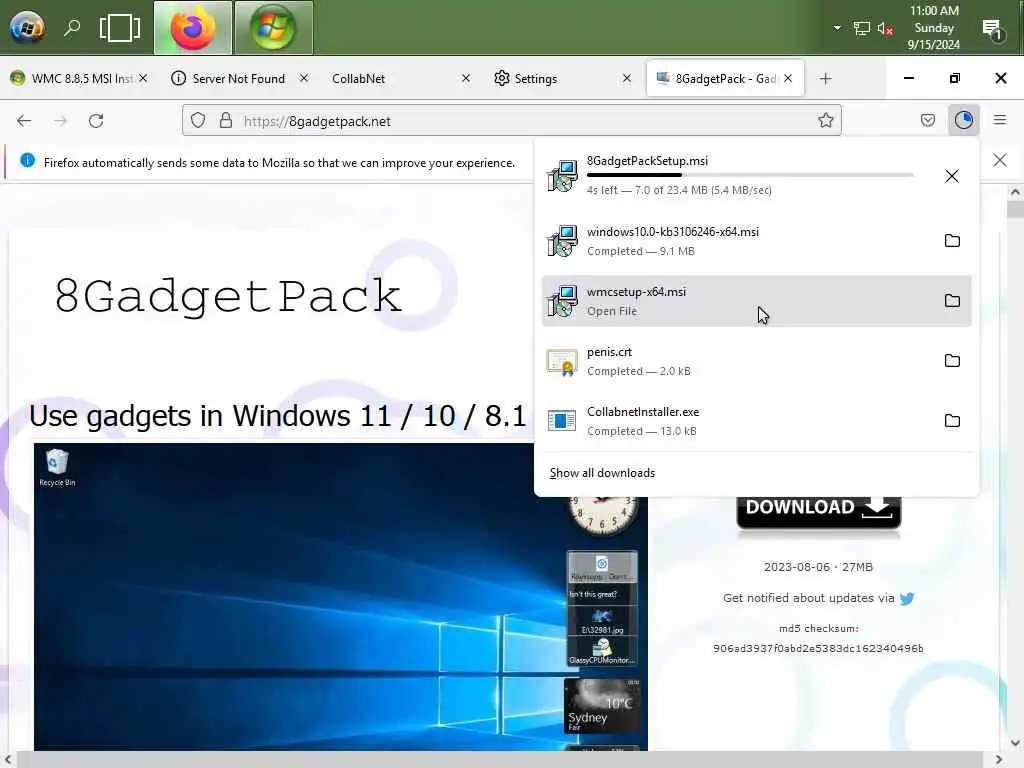Open the Windows Media Center taskbar icon

pos(273,27)
